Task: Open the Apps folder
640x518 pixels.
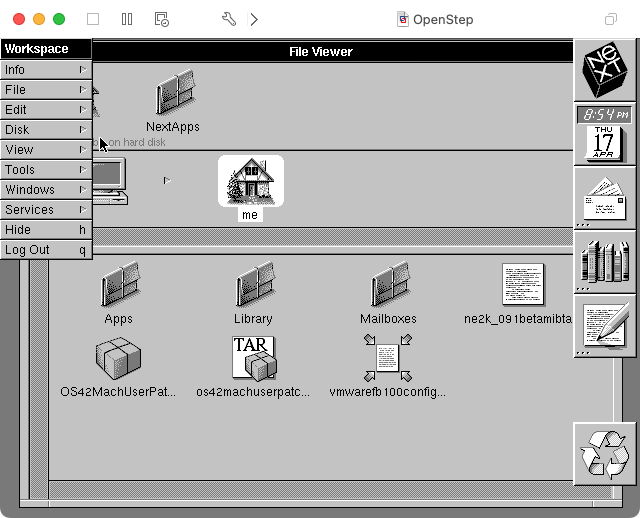Action: (120, 285)
